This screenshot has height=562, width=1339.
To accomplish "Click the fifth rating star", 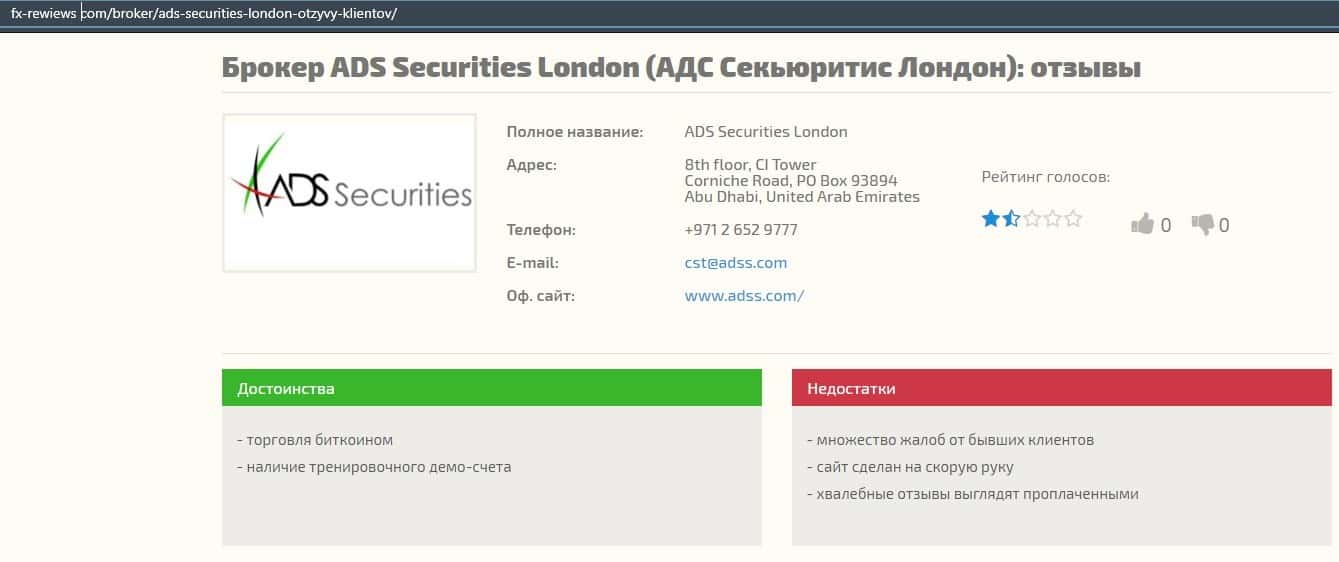I will click(x=1073, y=219).
